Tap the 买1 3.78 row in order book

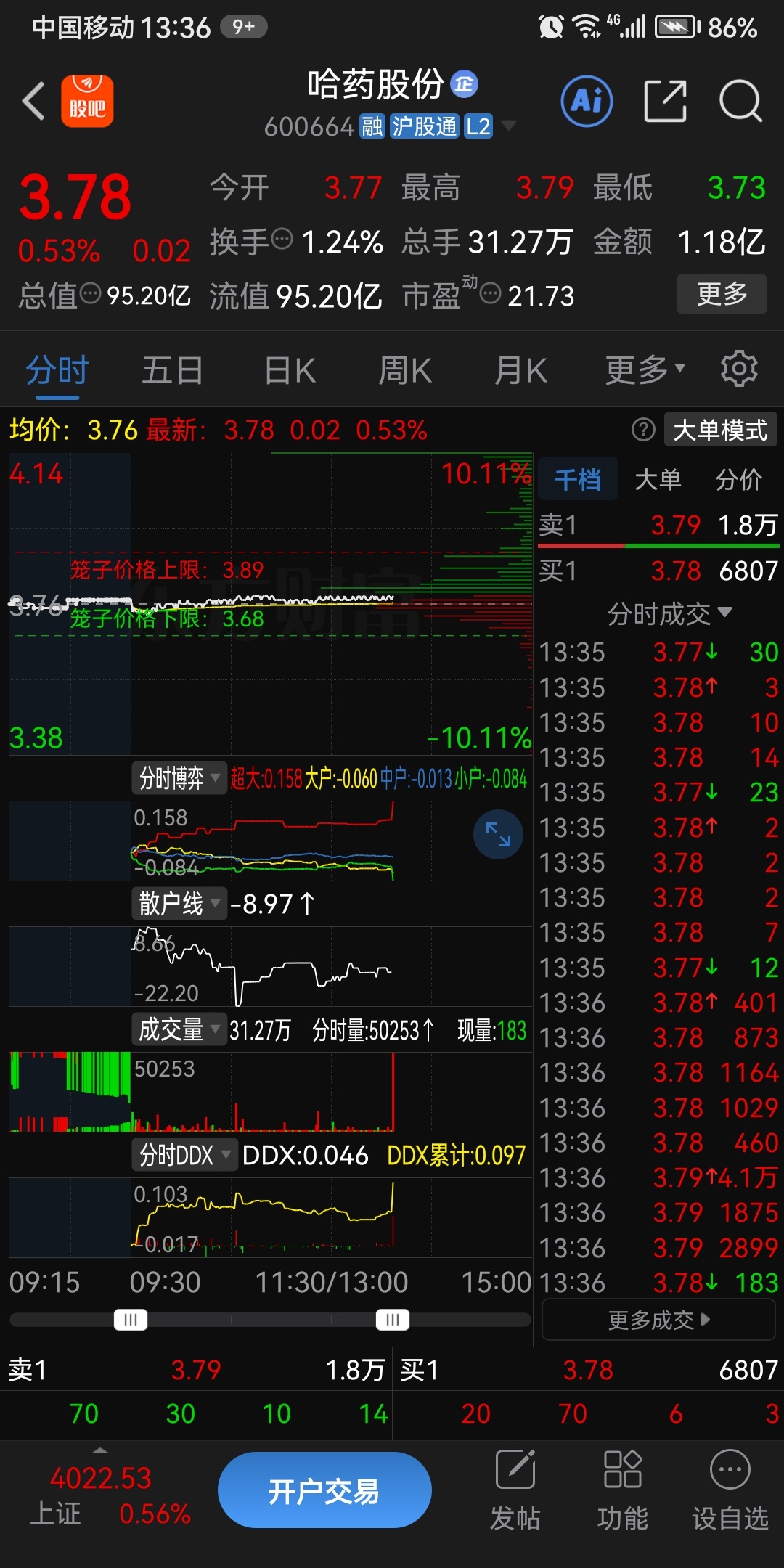coord(658,571)
